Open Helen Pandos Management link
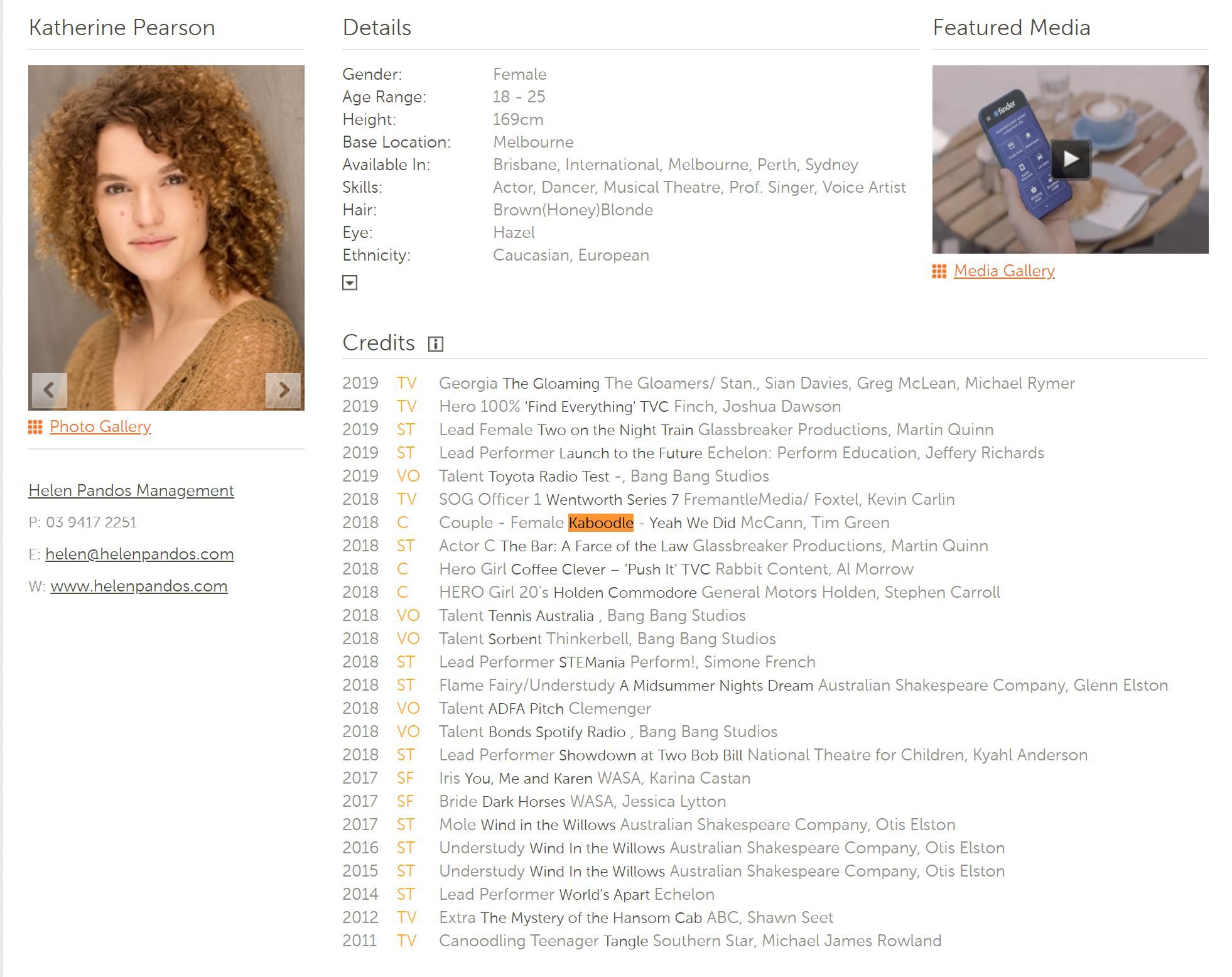 point(131,490)
